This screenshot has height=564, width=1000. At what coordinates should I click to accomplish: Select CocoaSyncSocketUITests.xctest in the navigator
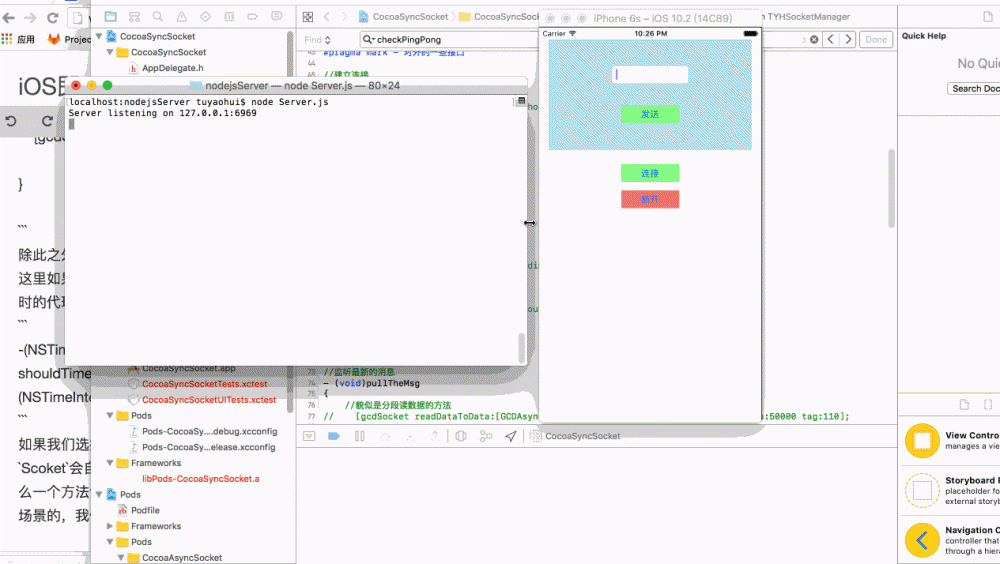209,400
